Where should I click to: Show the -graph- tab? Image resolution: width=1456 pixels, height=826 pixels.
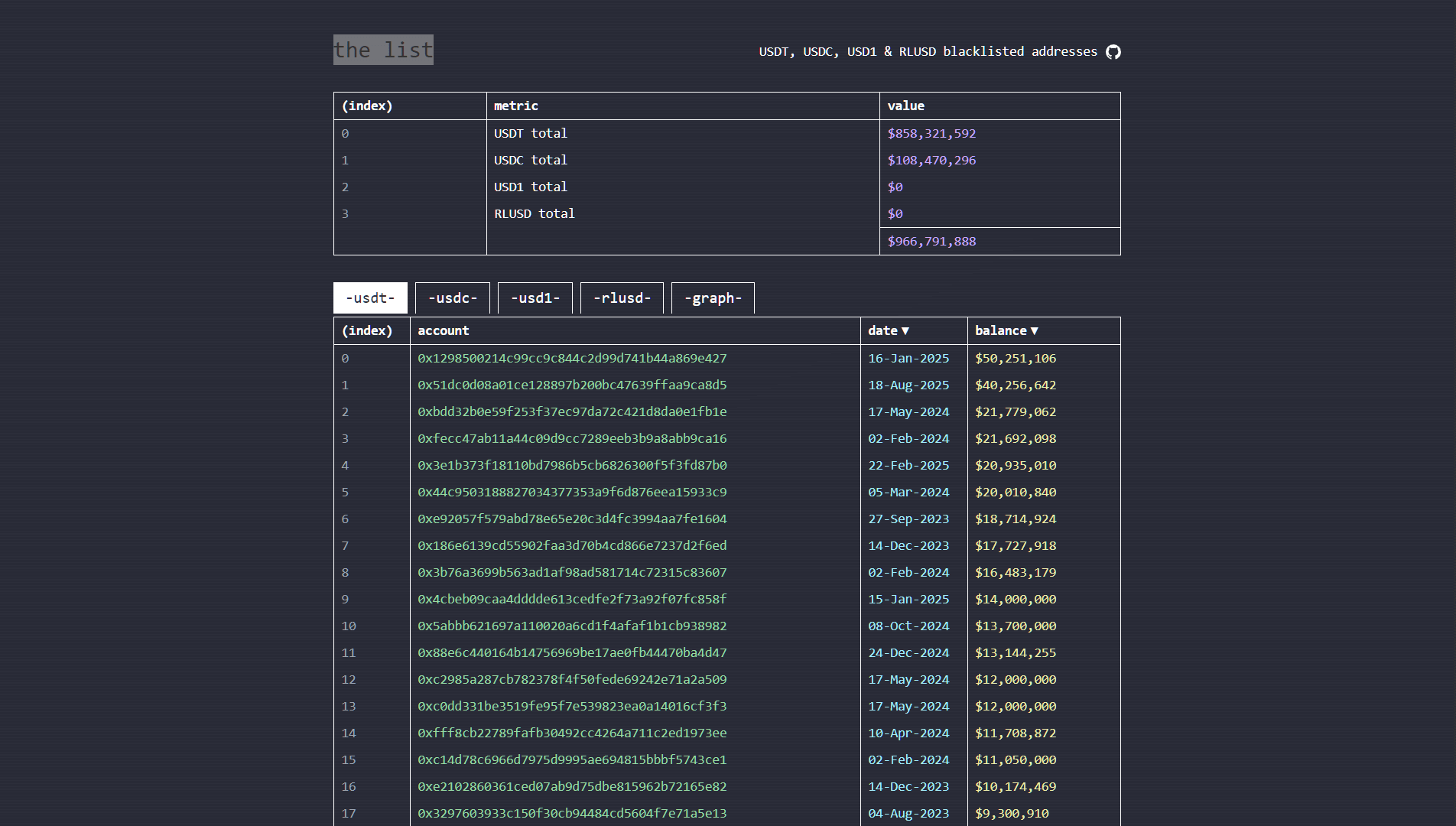point(713,298)
